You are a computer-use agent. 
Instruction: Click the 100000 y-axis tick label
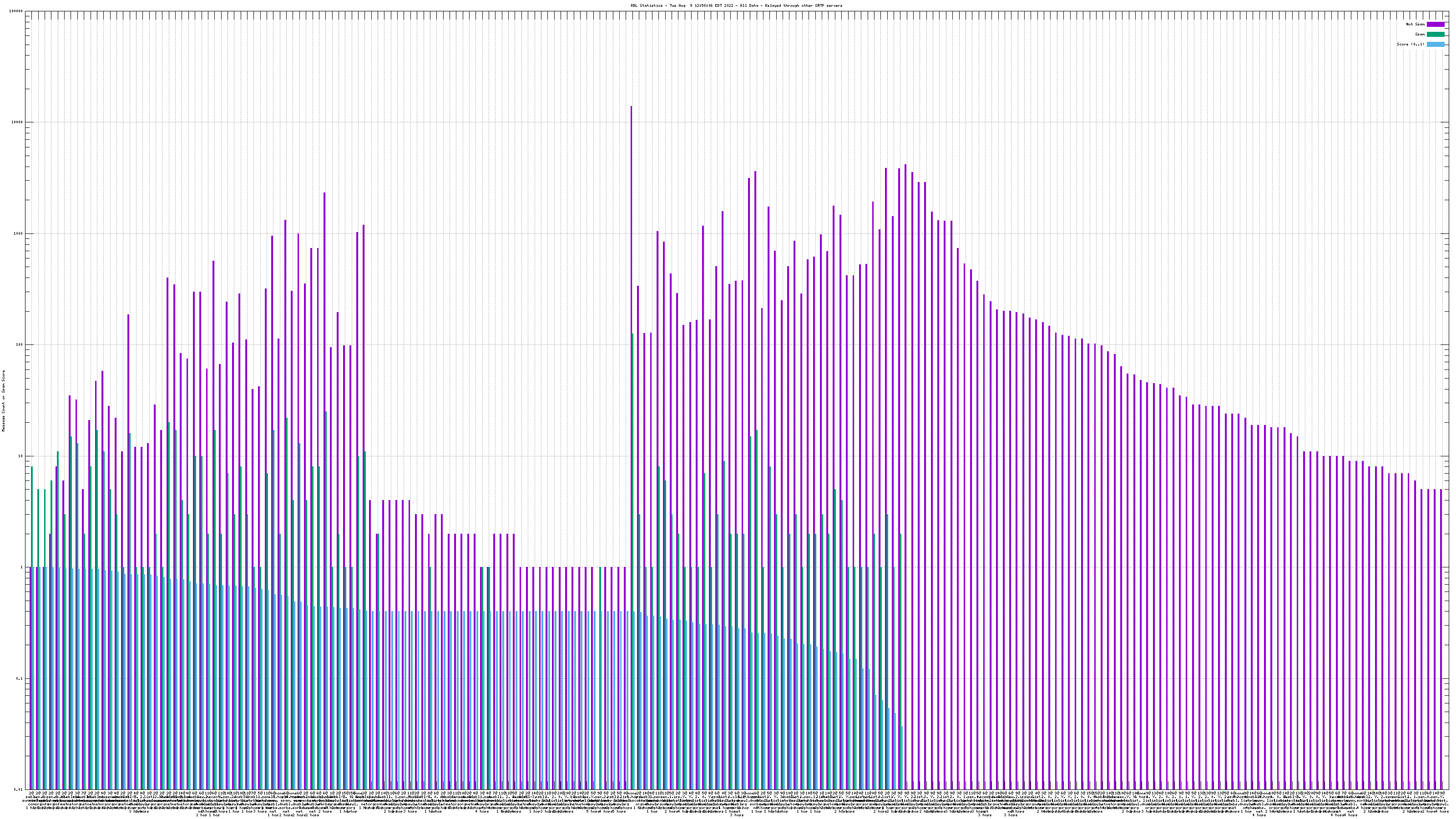[16, 11]
